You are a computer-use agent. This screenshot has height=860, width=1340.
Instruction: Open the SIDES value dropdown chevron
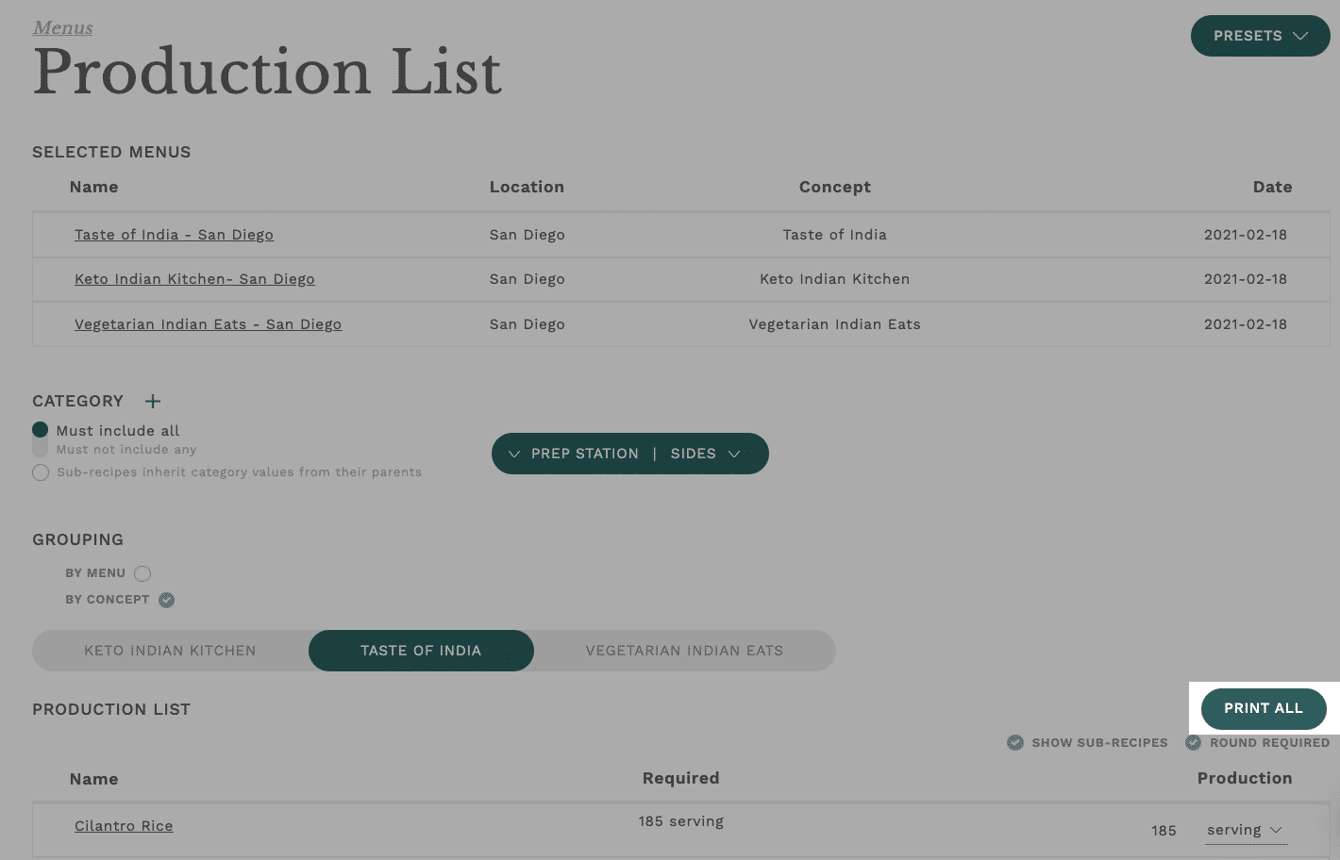click(x=734, y=454)
